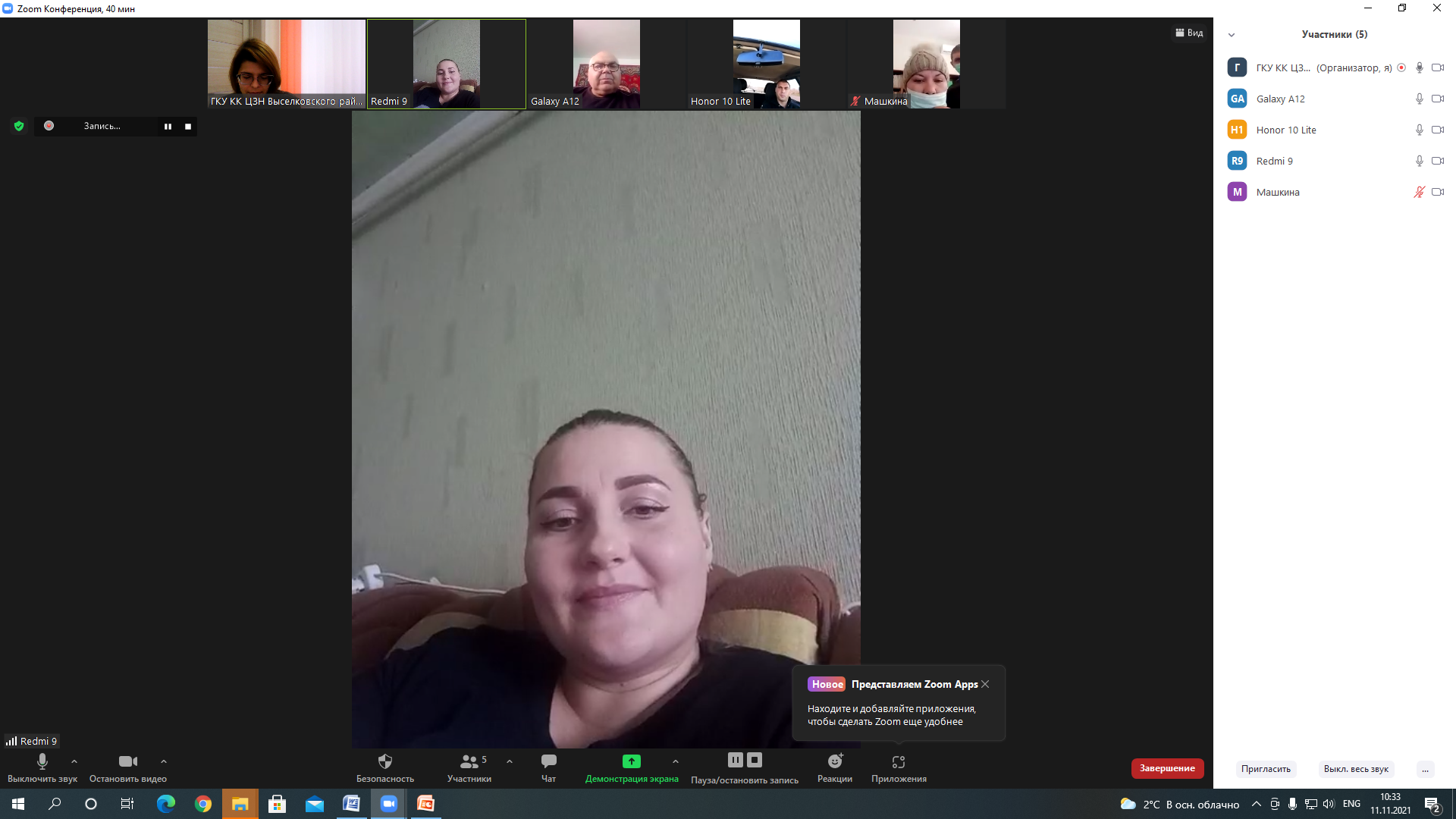Click the M avatar for Машкина
Screen dimensions: 1456x819
tap(1237, 192)
